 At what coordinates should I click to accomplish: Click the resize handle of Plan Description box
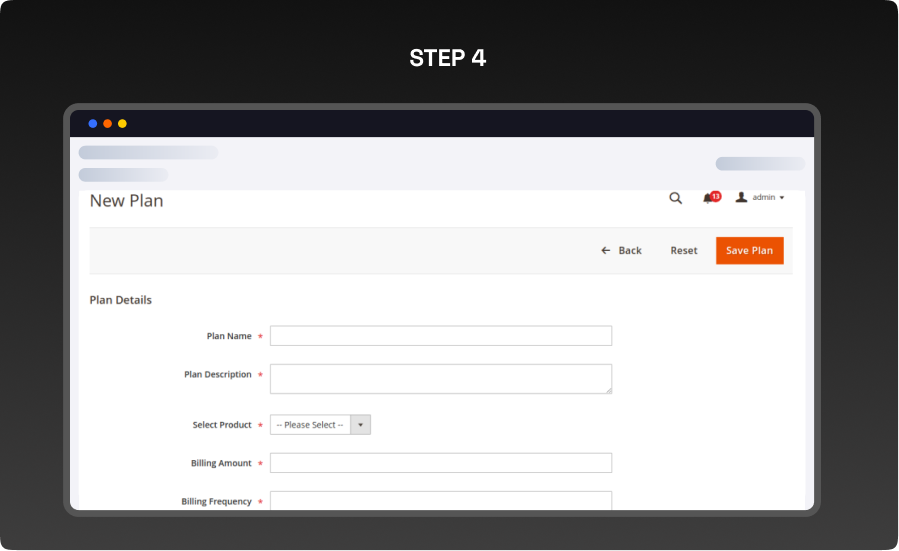point(606,388)
